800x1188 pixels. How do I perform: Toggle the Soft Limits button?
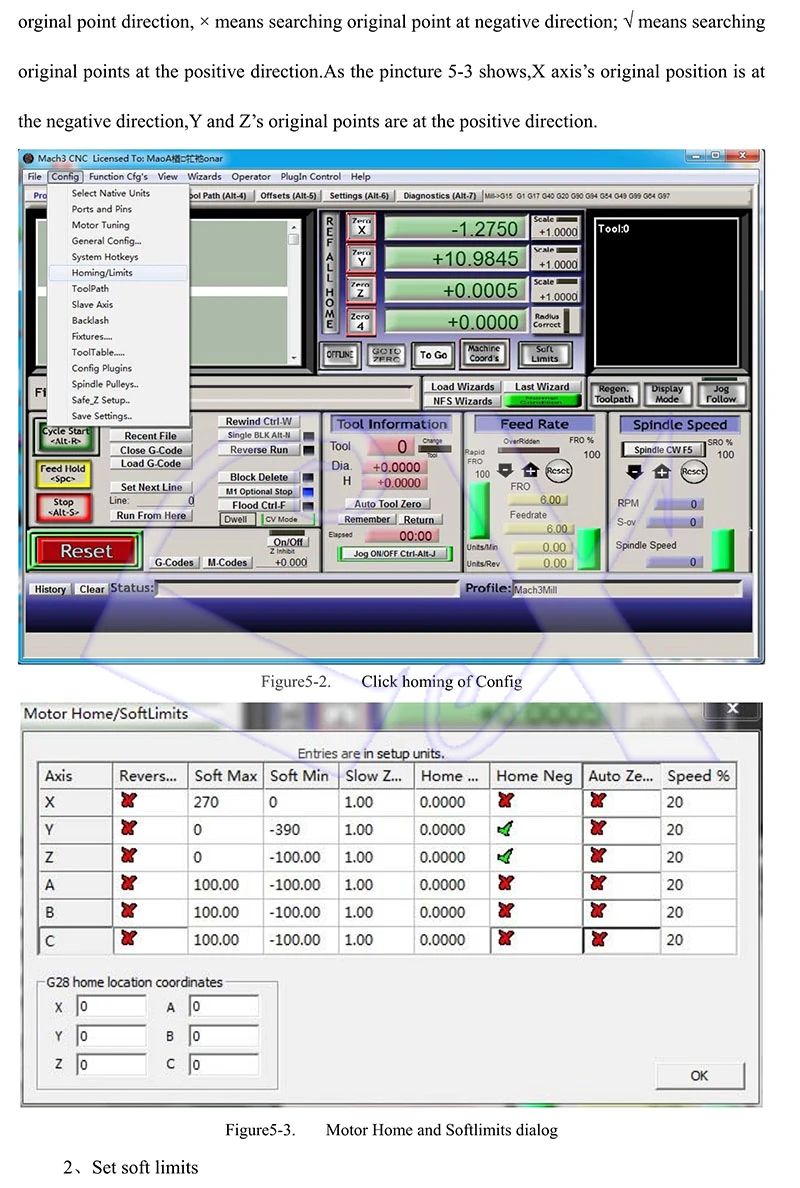coord(544,354)
